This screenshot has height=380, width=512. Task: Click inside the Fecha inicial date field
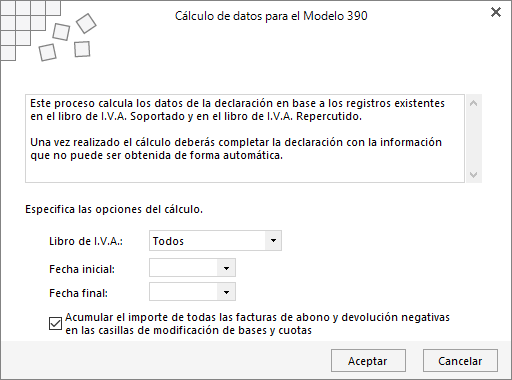(183, 268)
